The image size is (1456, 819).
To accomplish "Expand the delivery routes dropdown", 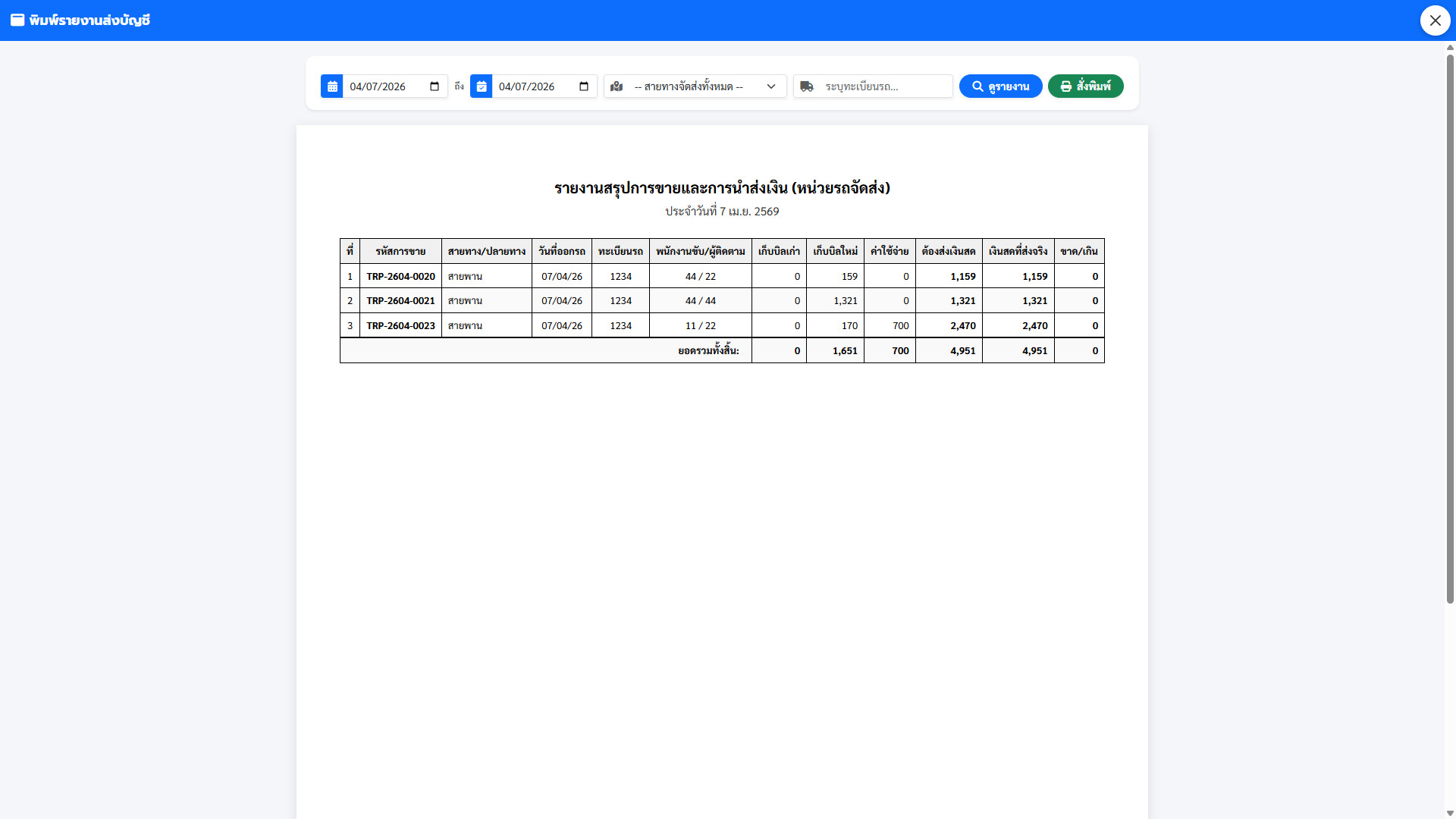I will [x=689, y=86].
